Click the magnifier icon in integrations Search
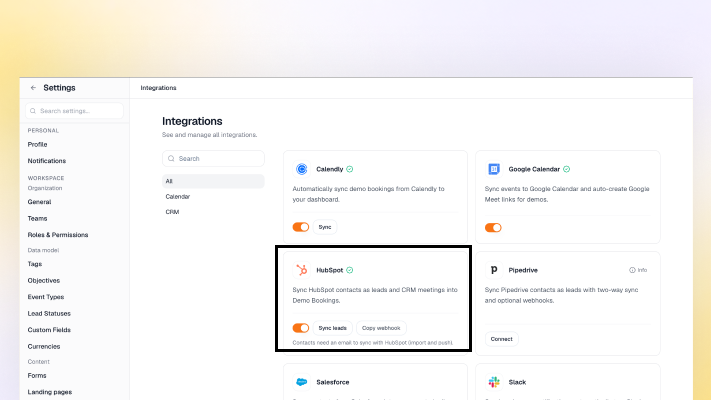This screenshot has width=711, height=400. 171,159
